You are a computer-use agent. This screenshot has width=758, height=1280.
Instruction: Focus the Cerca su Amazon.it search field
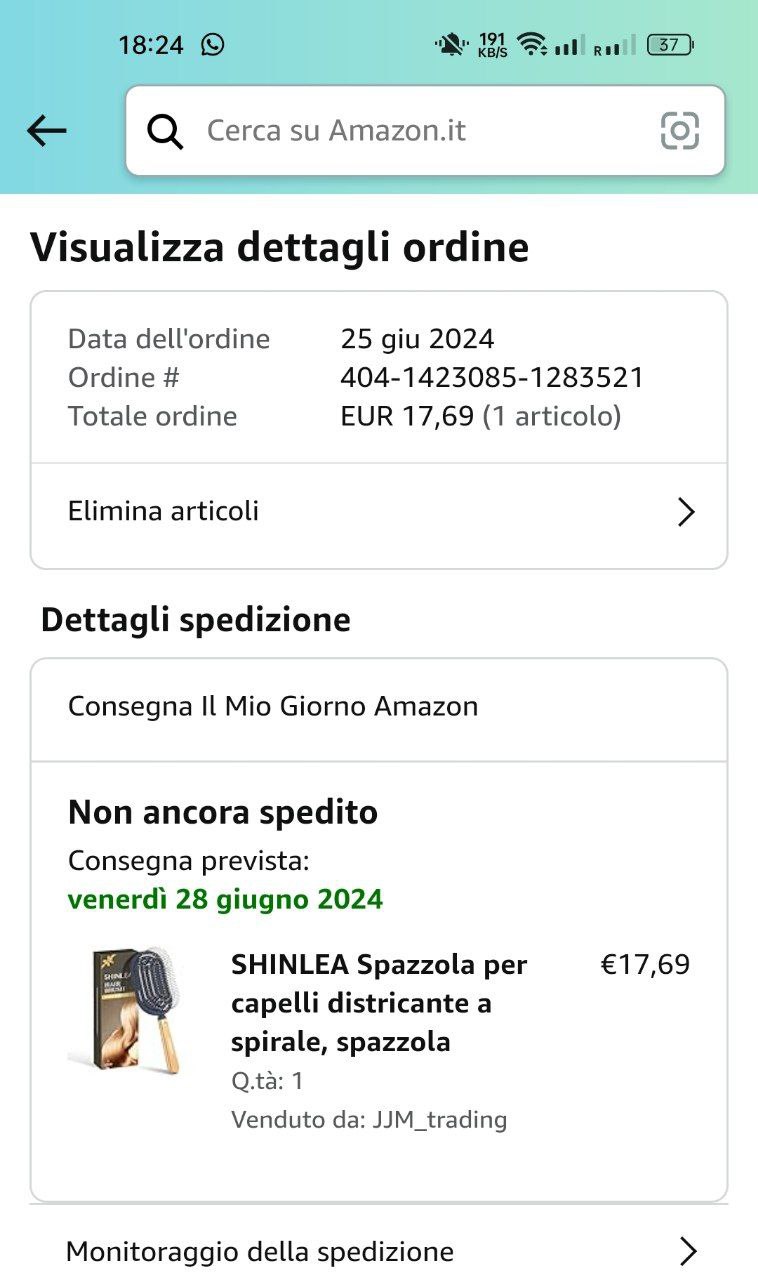click(425, 131)
